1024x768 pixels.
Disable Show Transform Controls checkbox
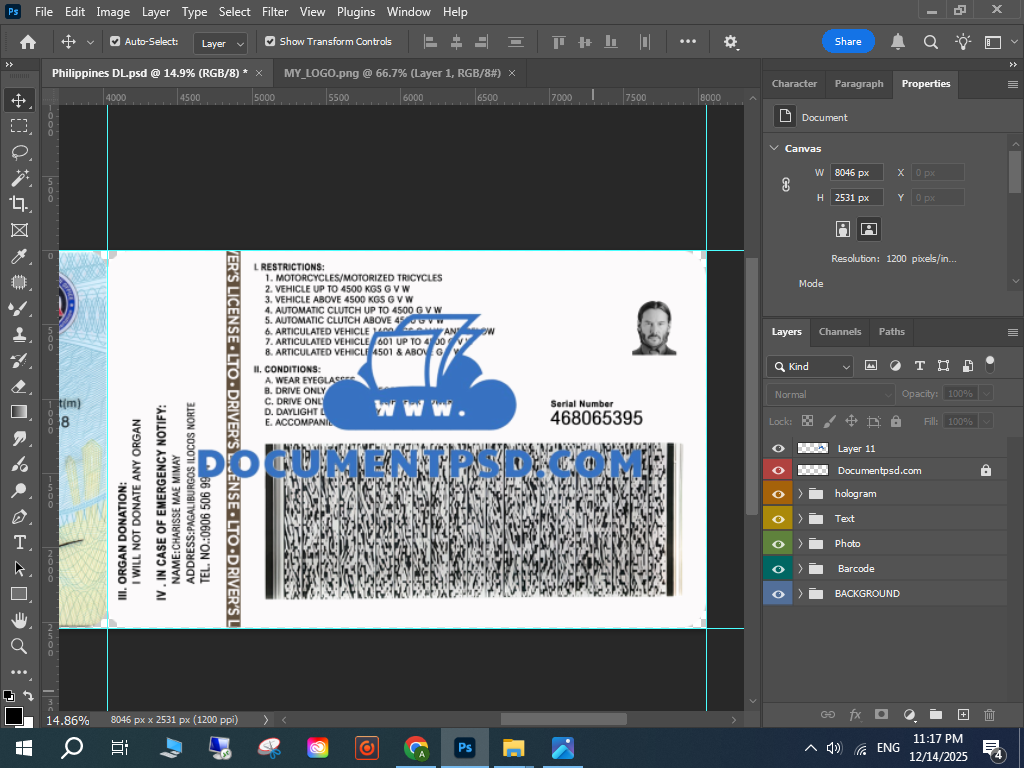tap(270, 42)
